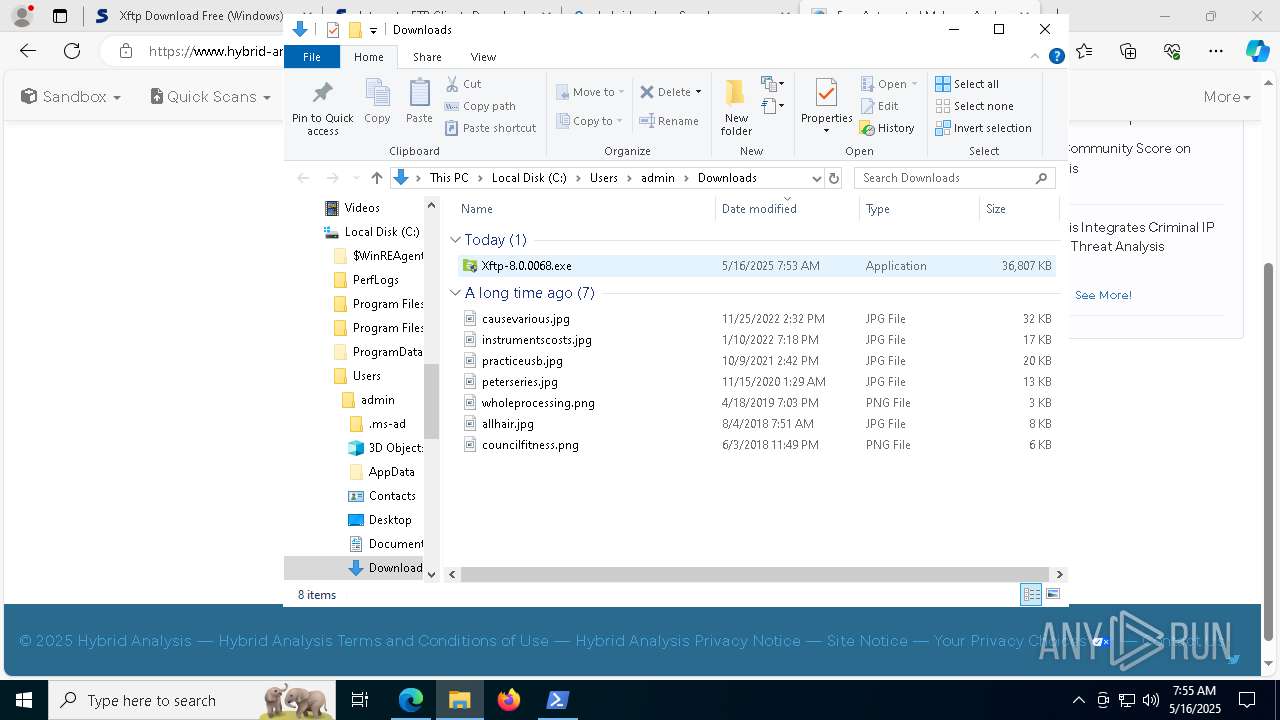Switch to the Share ribbon tab
The image size is (1280, 720).
427,57
